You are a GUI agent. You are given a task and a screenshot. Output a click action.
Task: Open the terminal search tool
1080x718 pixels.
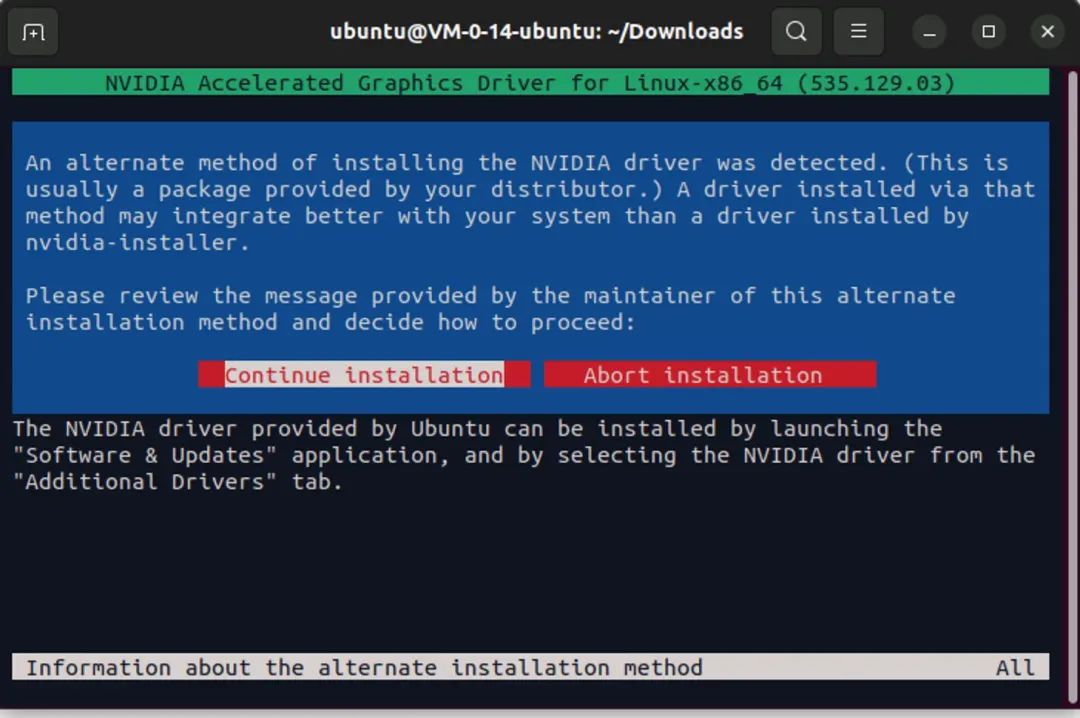pyautogui.click(x=796, y=32)
